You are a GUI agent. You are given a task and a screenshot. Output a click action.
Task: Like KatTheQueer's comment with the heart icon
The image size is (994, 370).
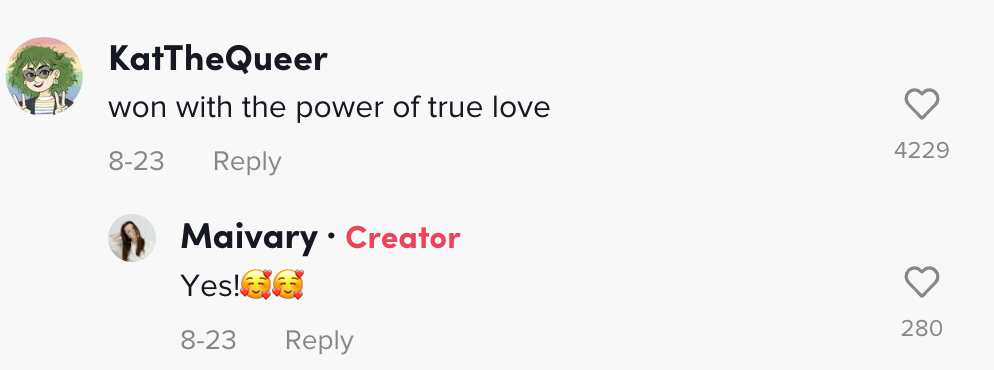[921, 104]
